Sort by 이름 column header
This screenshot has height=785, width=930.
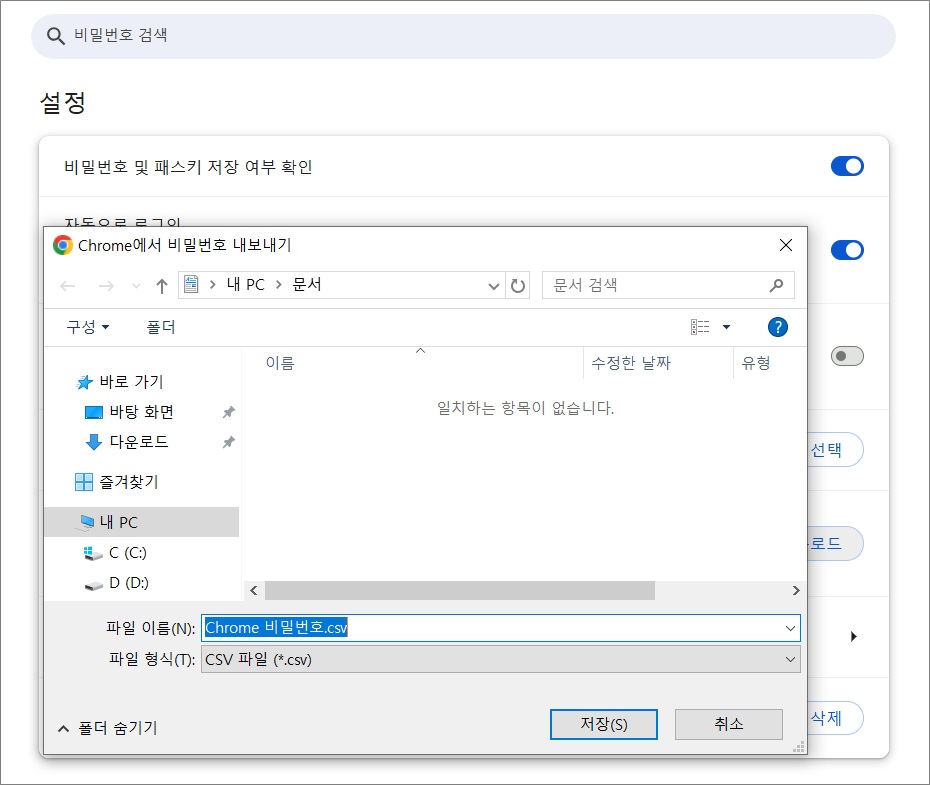click(413, 363)
